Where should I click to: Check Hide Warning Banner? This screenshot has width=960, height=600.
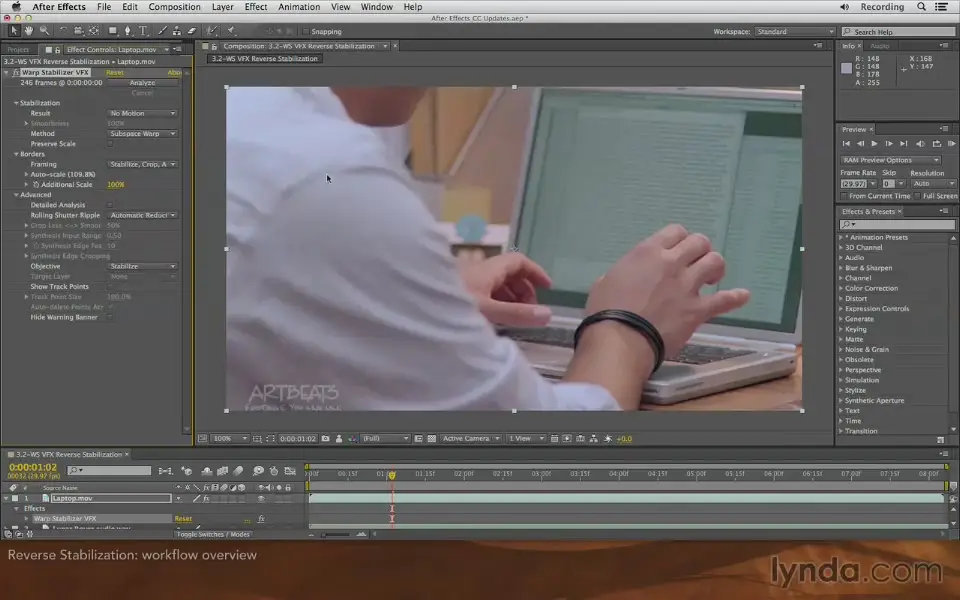110,317
